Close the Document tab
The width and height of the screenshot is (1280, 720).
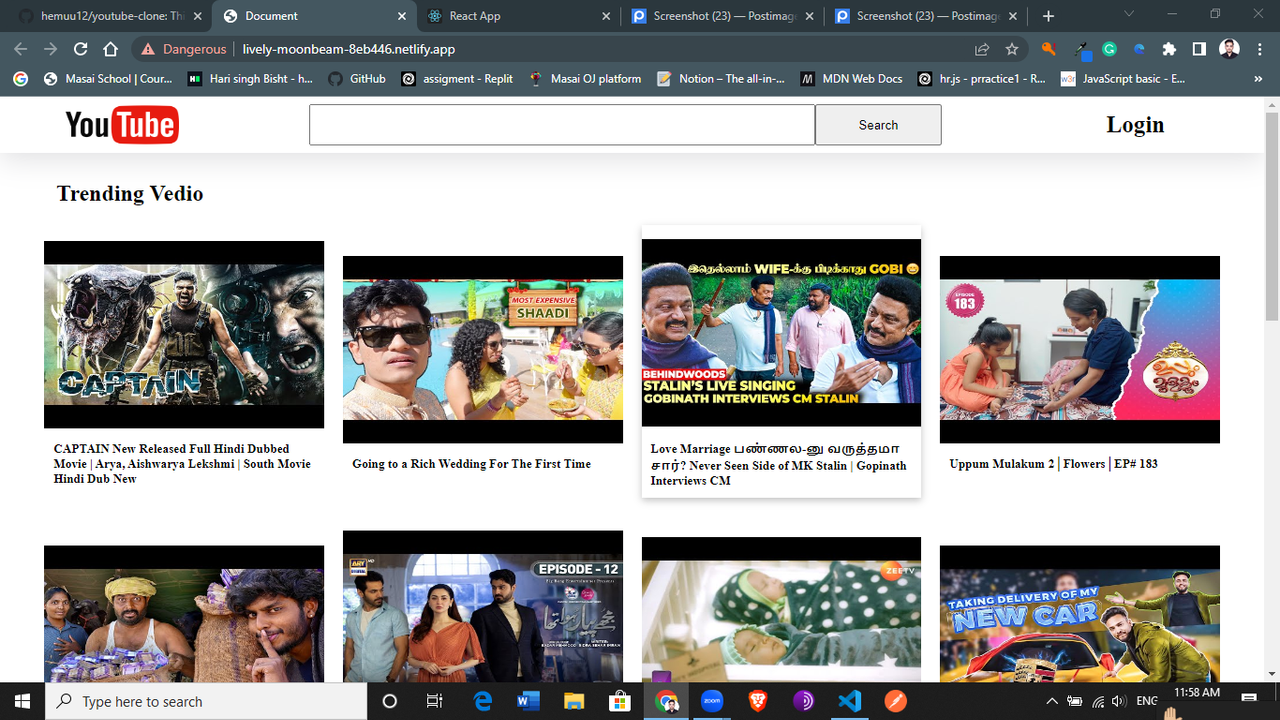pos(402,16)
